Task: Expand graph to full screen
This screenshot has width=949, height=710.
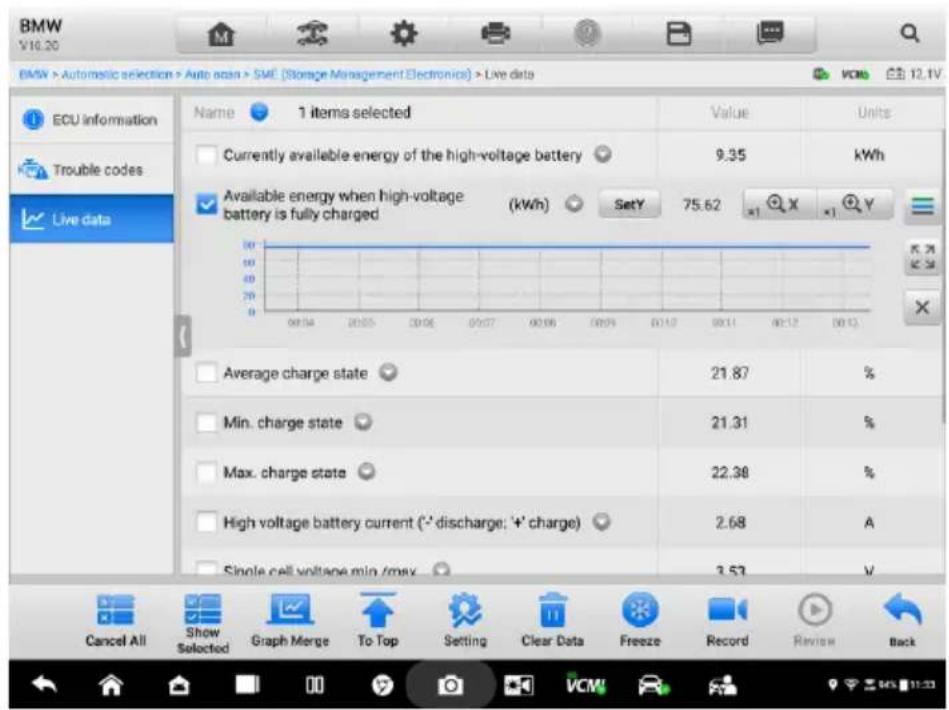Action: pos(922,257)
